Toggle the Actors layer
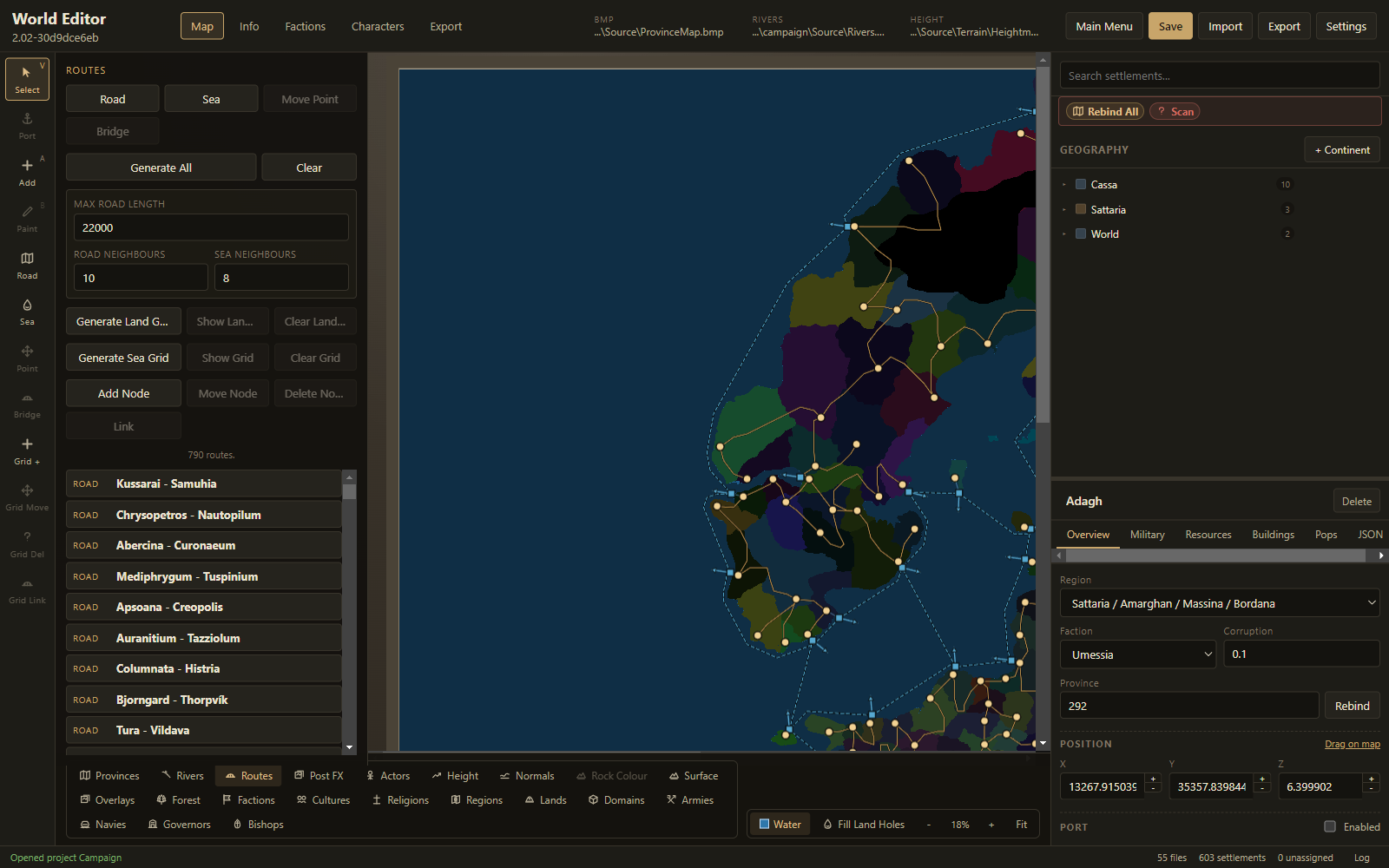This screenshot has width=1389, height=868. coord(388,776)
